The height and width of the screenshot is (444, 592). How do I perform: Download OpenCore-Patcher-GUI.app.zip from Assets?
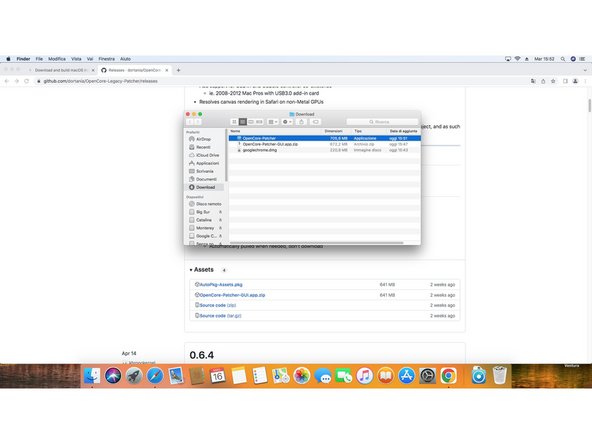point(232,295)
